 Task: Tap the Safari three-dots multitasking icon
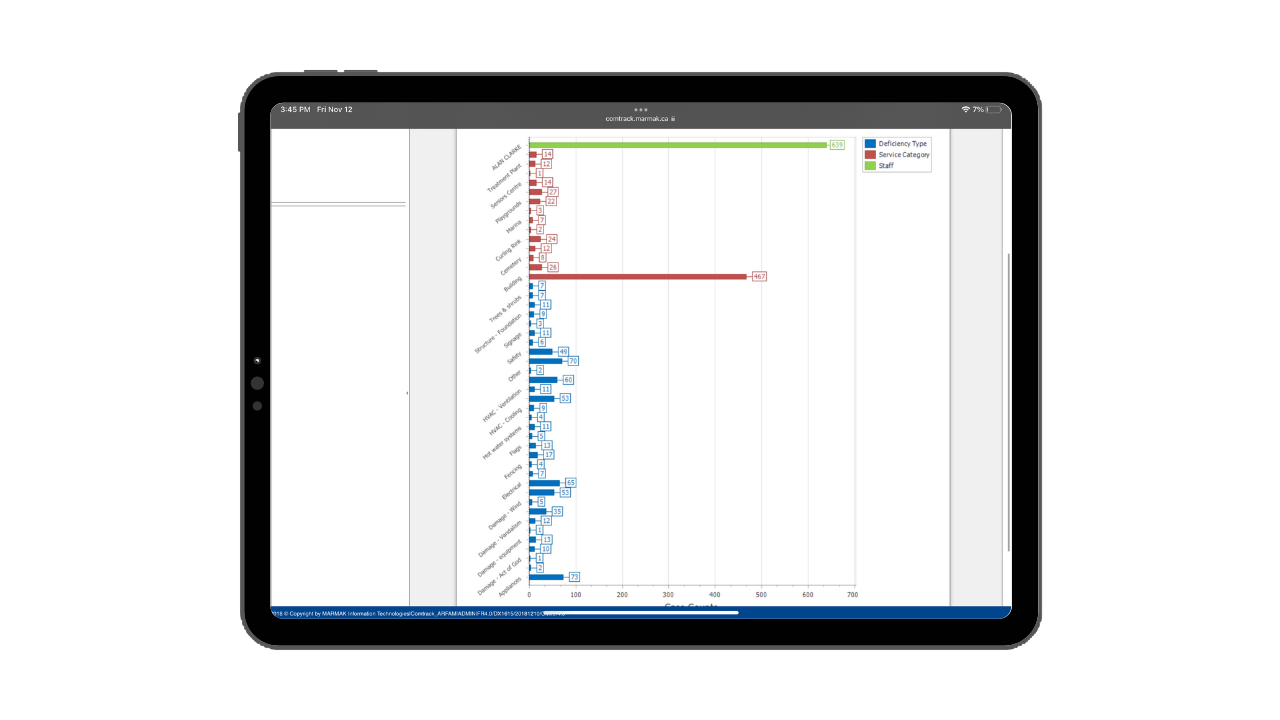pyautogui.click(x=641, y=110)
